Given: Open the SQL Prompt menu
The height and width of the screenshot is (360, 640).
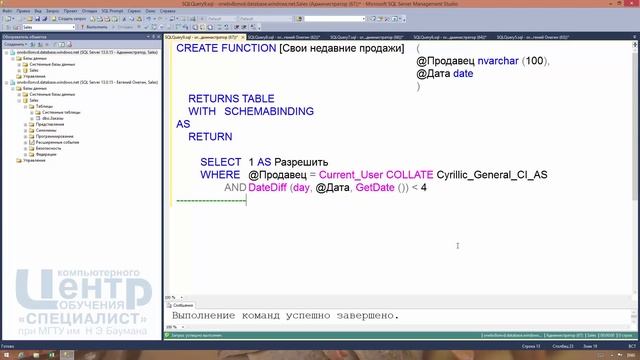Looking at the screenshot, I should (x=112, y=11).
